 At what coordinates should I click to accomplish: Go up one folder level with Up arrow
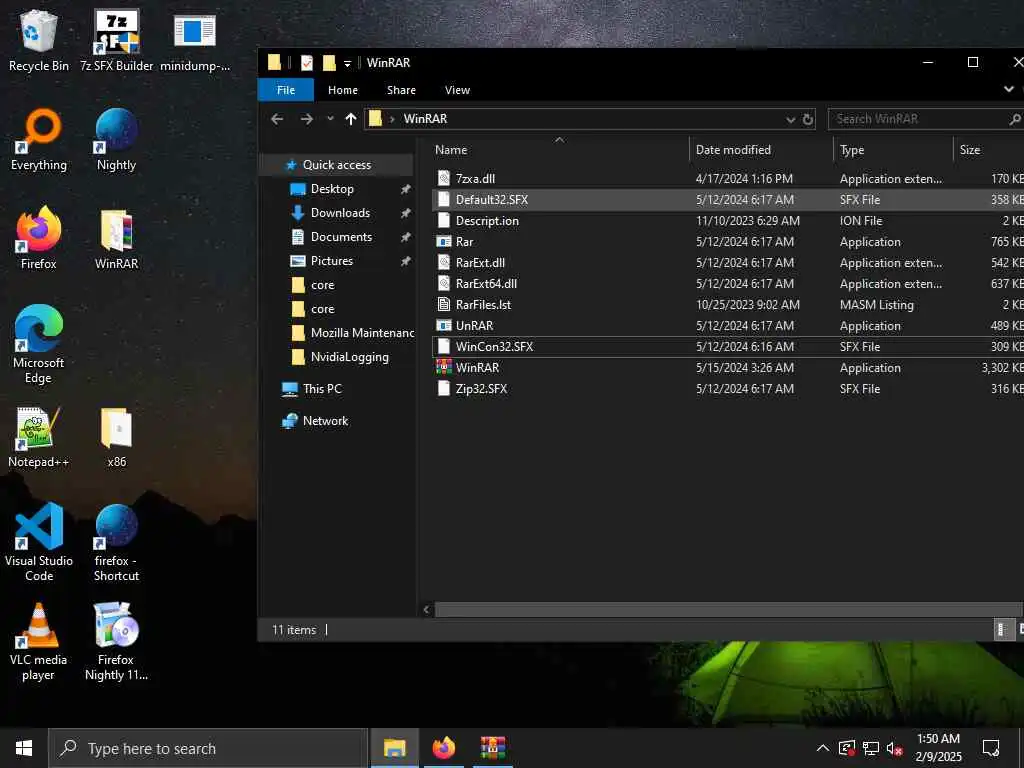tap(351, 119)
